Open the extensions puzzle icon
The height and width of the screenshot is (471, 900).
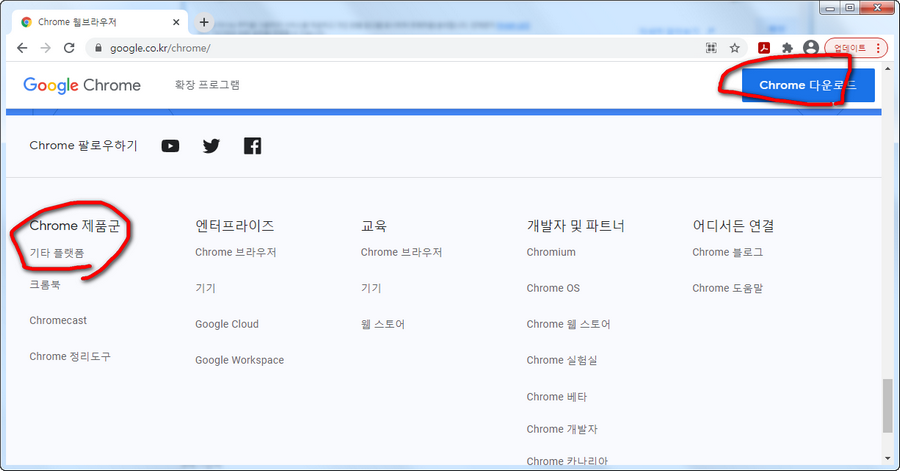(x=788, y=48)
